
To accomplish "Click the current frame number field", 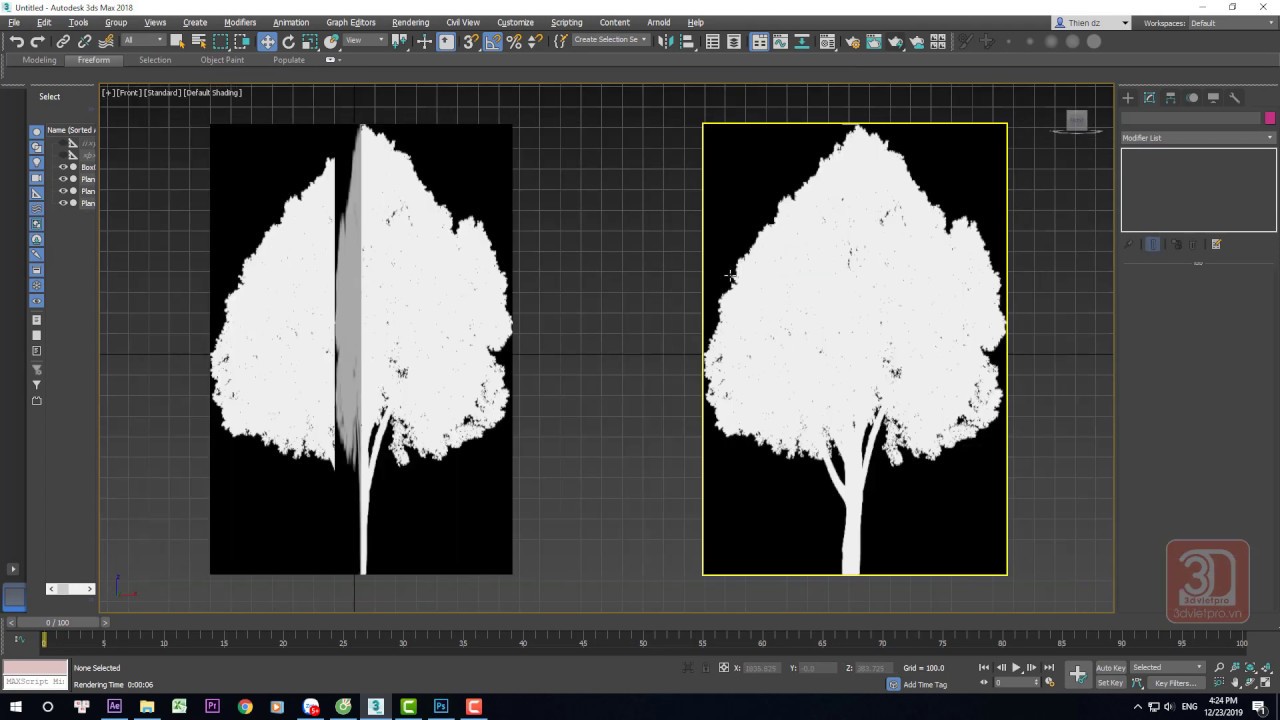I will pyautogui.click(x=1014, y=683).
